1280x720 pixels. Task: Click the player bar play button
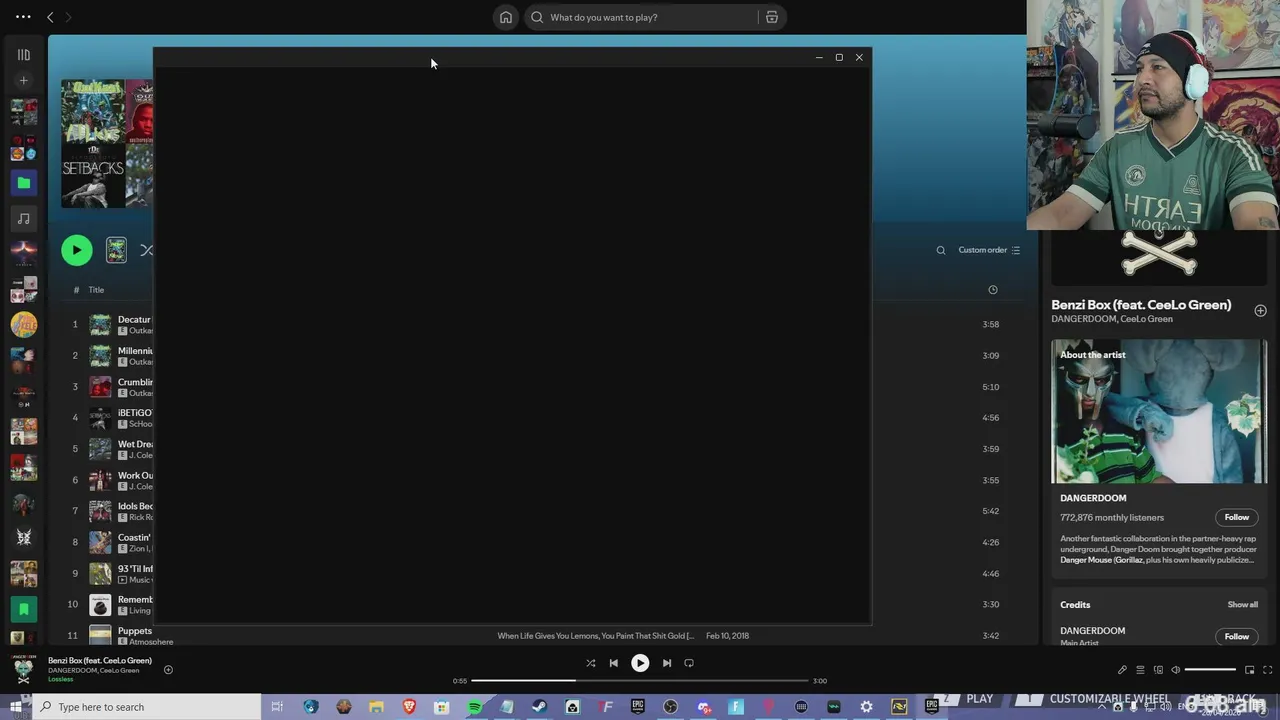640,663
